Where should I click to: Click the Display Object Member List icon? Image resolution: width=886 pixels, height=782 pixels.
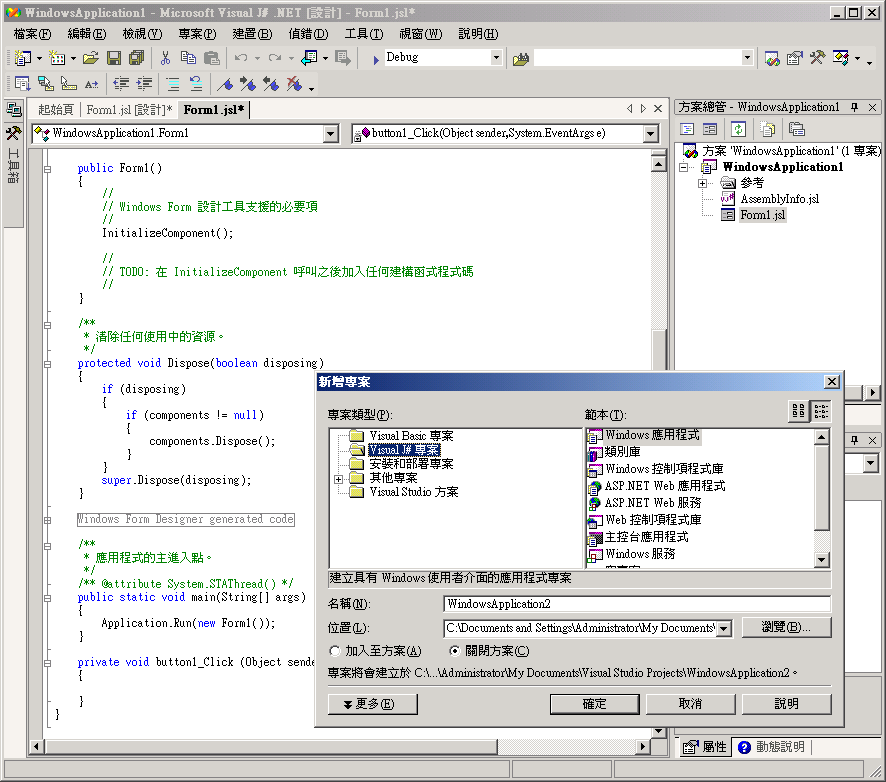pos(23,84)
